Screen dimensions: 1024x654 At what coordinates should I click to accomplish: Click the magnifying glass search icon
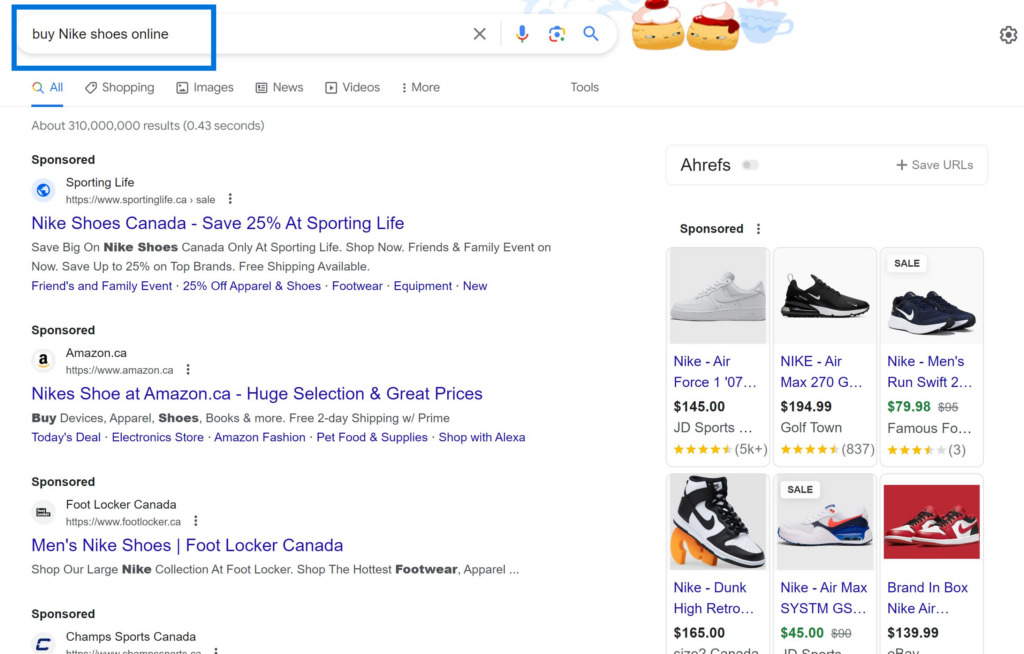[590, 33]
